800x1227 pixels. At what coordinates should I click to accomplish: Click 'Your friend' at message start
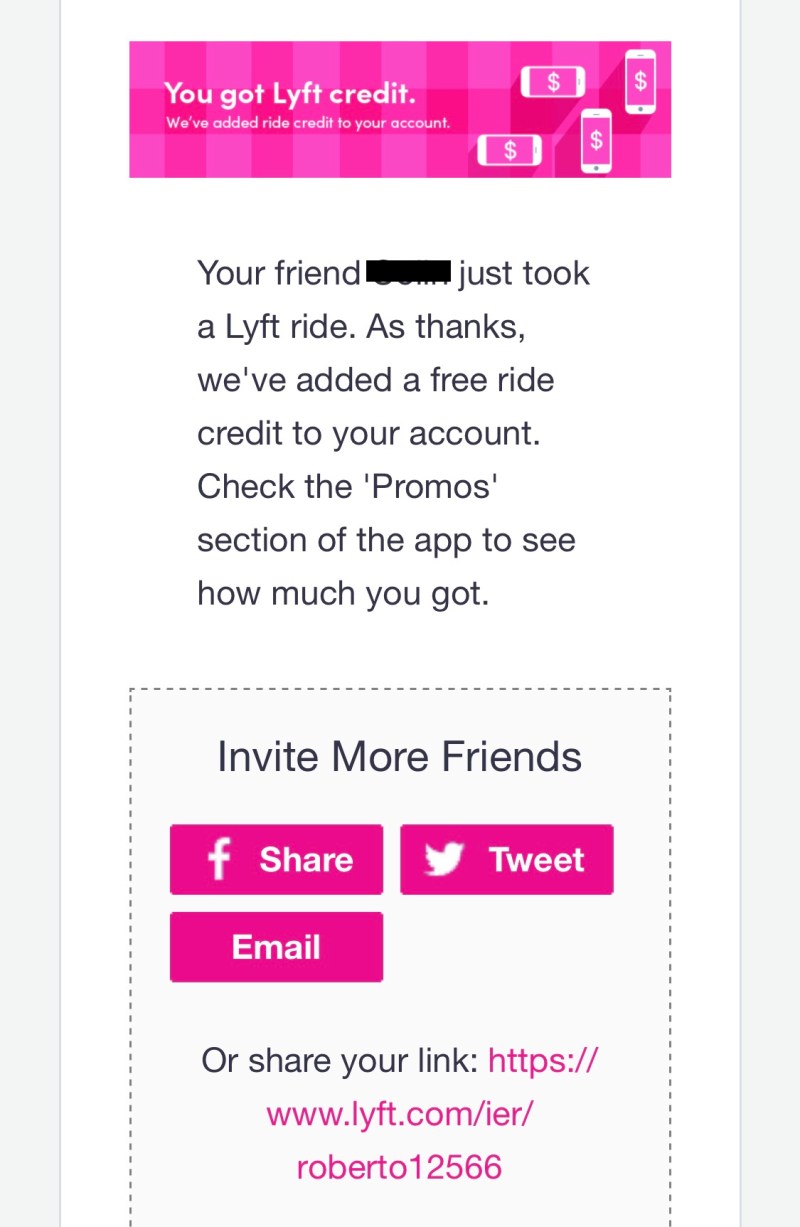click(278, 273)
